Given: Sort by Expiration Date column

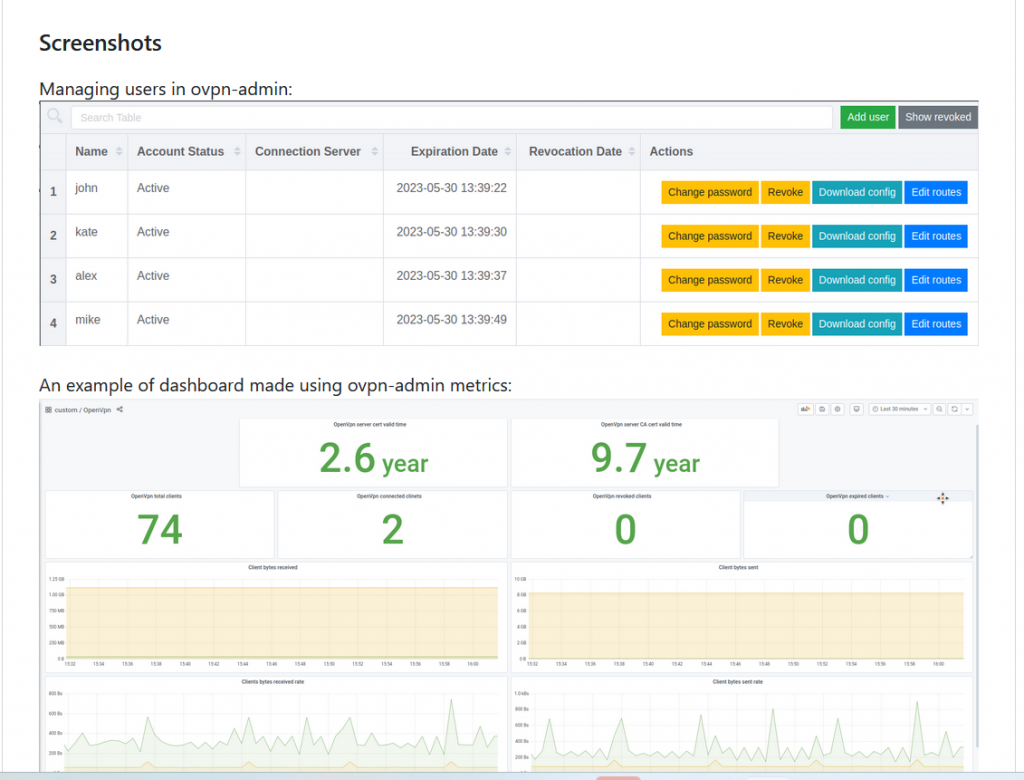Looking at the screenshot, I should 454,152.
